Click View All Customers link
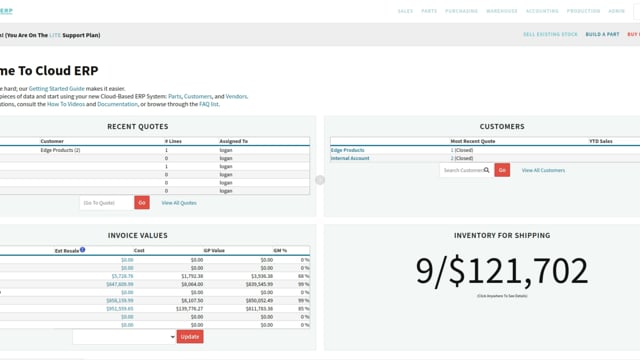This screenshot has width=640, height=360. coord(543,170)
